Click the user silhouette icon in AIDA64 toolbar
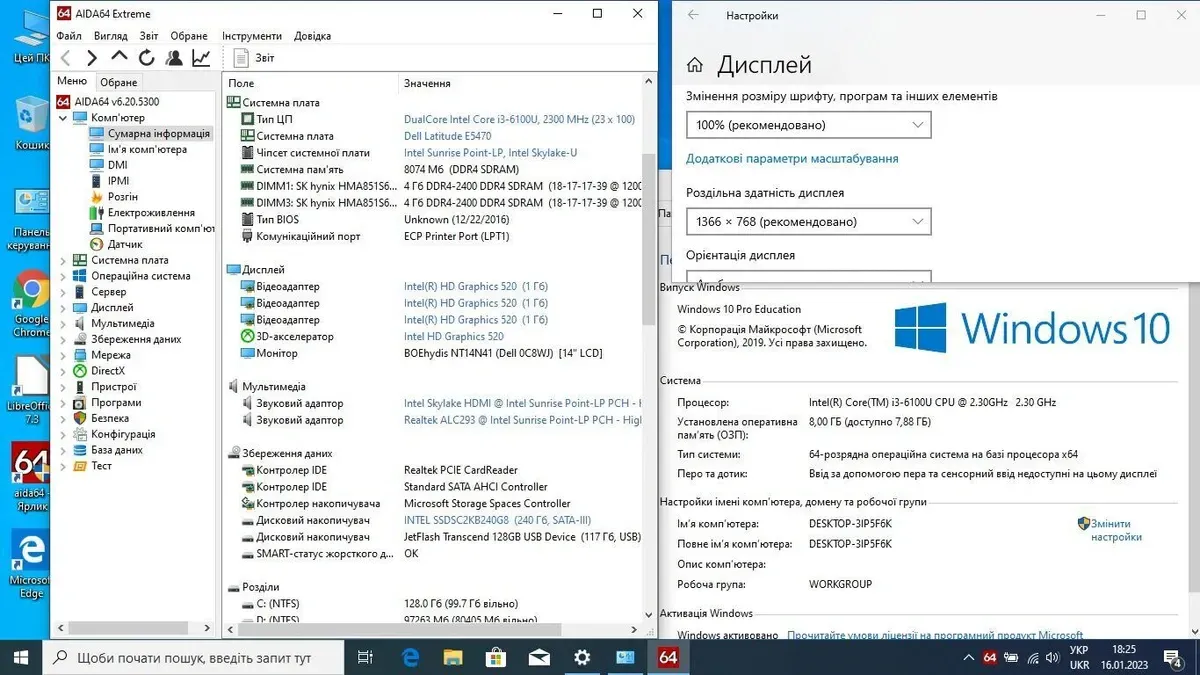This screenshot has width=1200, height=675. 174,58
